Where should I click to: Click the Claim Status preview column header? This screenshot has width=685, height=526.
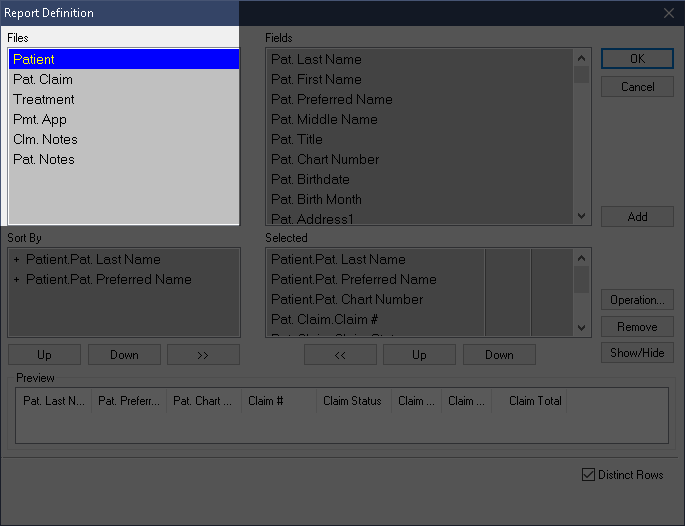[352, 401]
